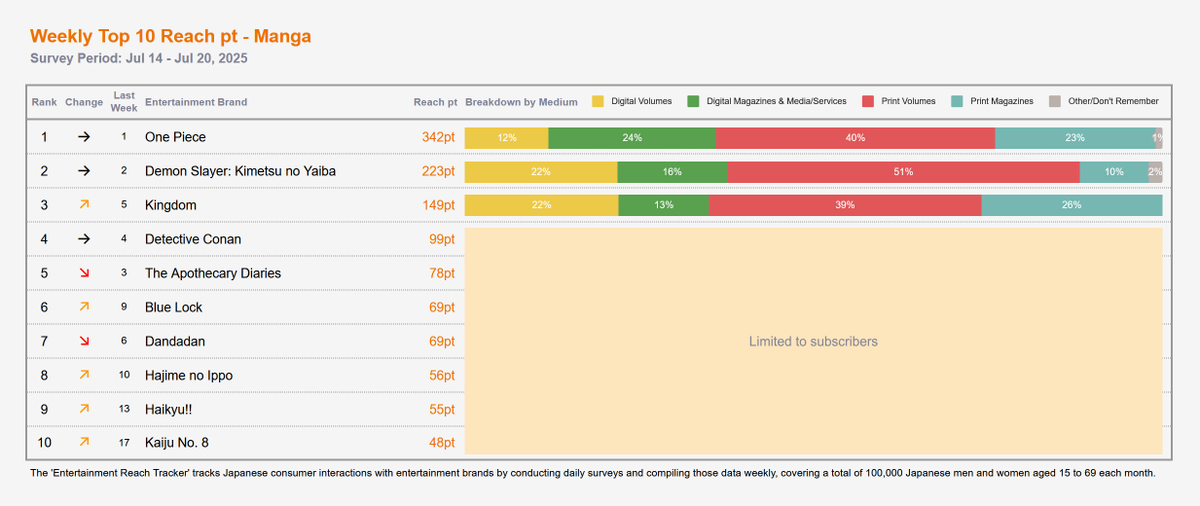Click the steady arrow for Demon Slayer row

[x=84, y=171]
